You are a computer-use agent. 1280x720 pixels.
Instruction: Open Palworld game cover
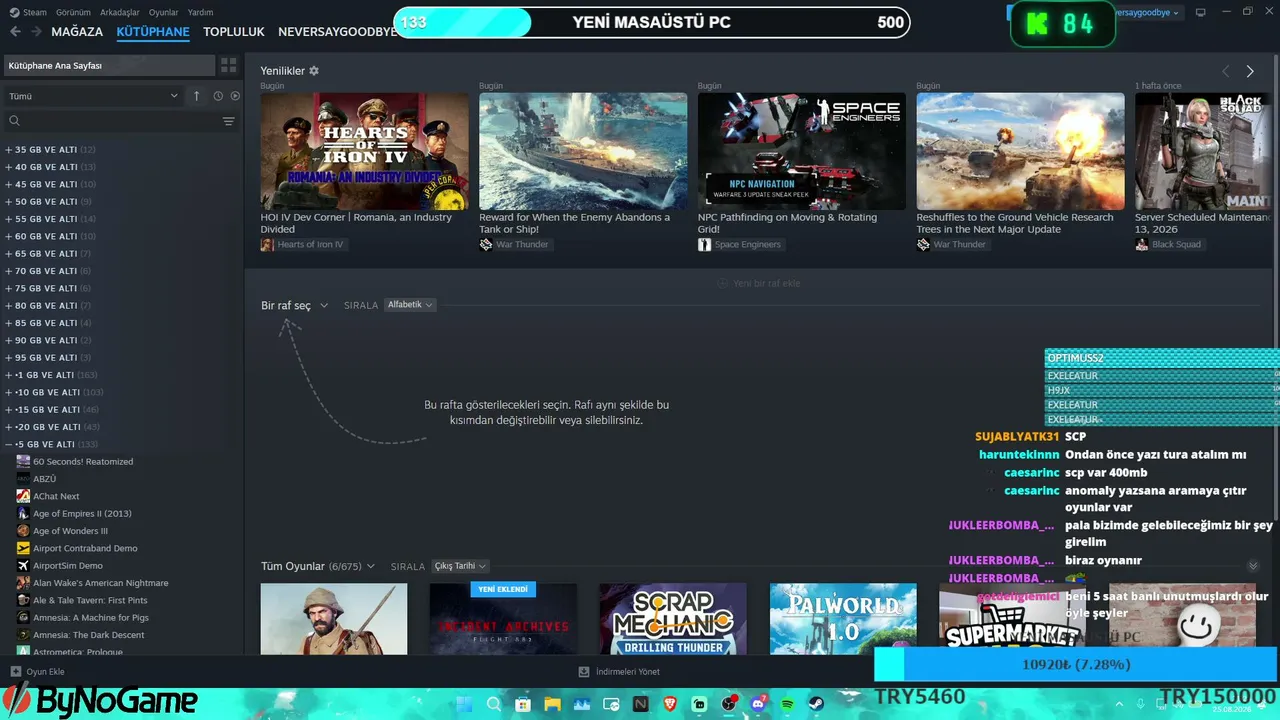843,619
